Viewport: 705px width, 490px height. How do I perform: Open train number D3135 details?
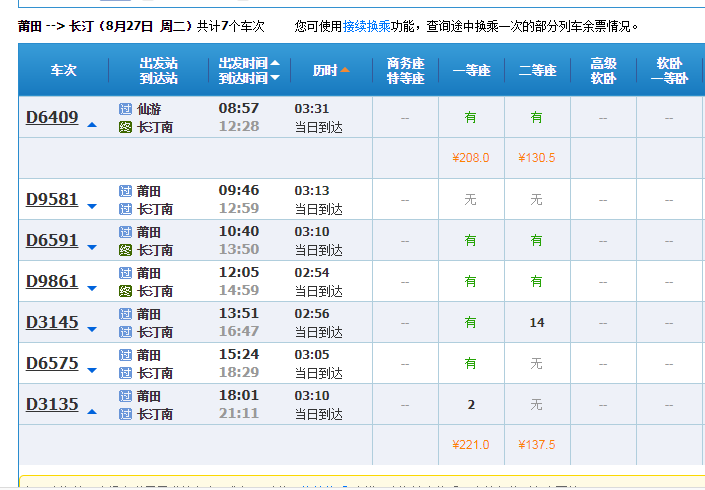(x=52, y=404)
